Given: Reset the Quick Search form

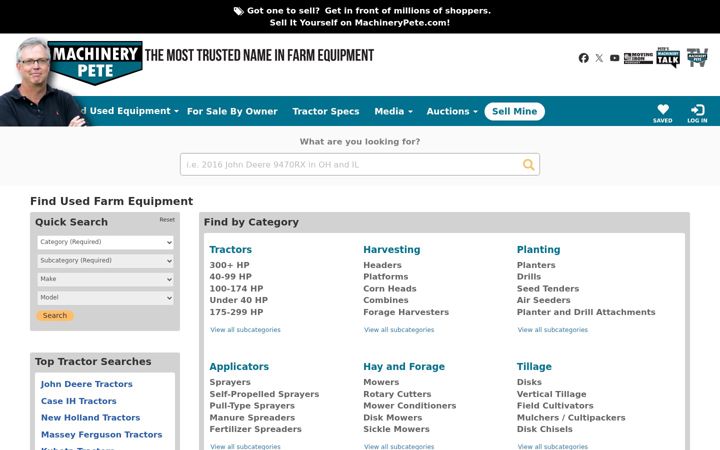Looking at the screenshot, I should coord(167,220).
